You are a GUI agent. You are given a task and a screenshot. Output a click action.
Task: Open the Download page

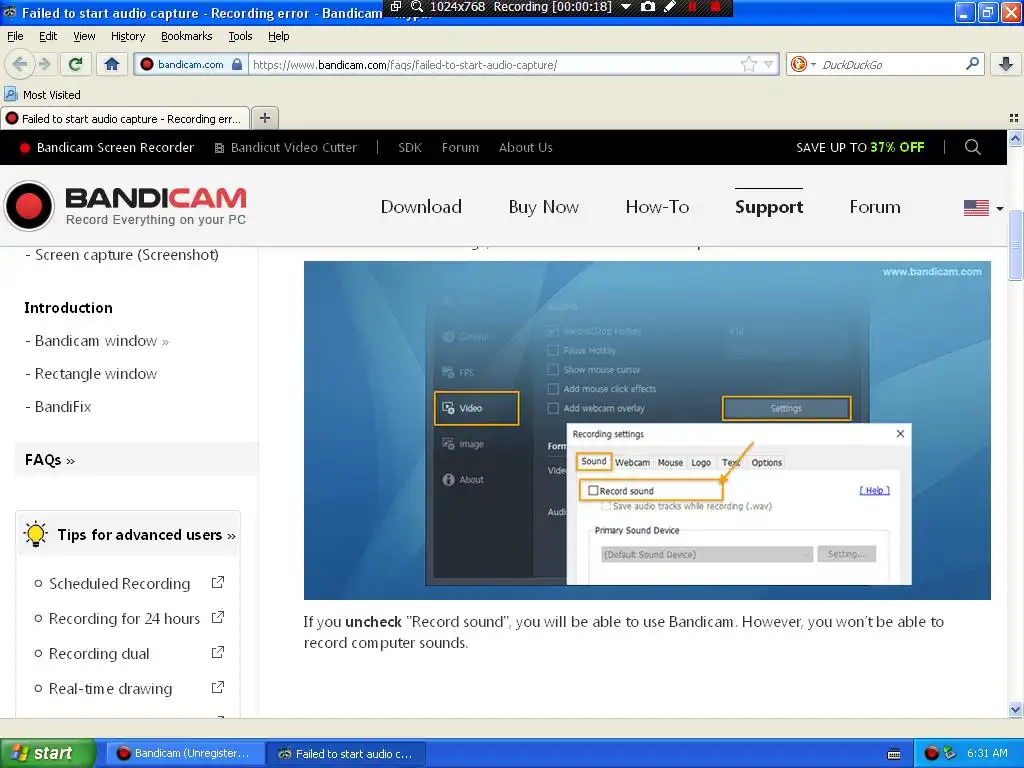click(421, 207)
